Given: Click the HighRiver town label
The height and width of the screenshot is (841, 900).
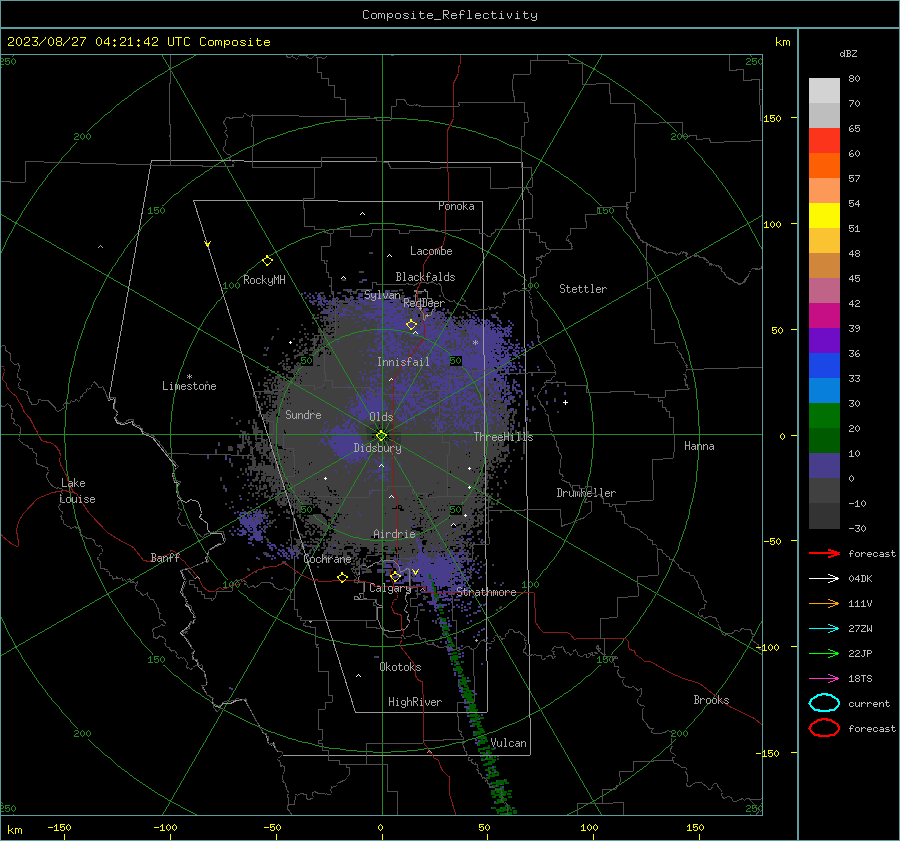Looking at the screenshot, I should click(415, 702).
